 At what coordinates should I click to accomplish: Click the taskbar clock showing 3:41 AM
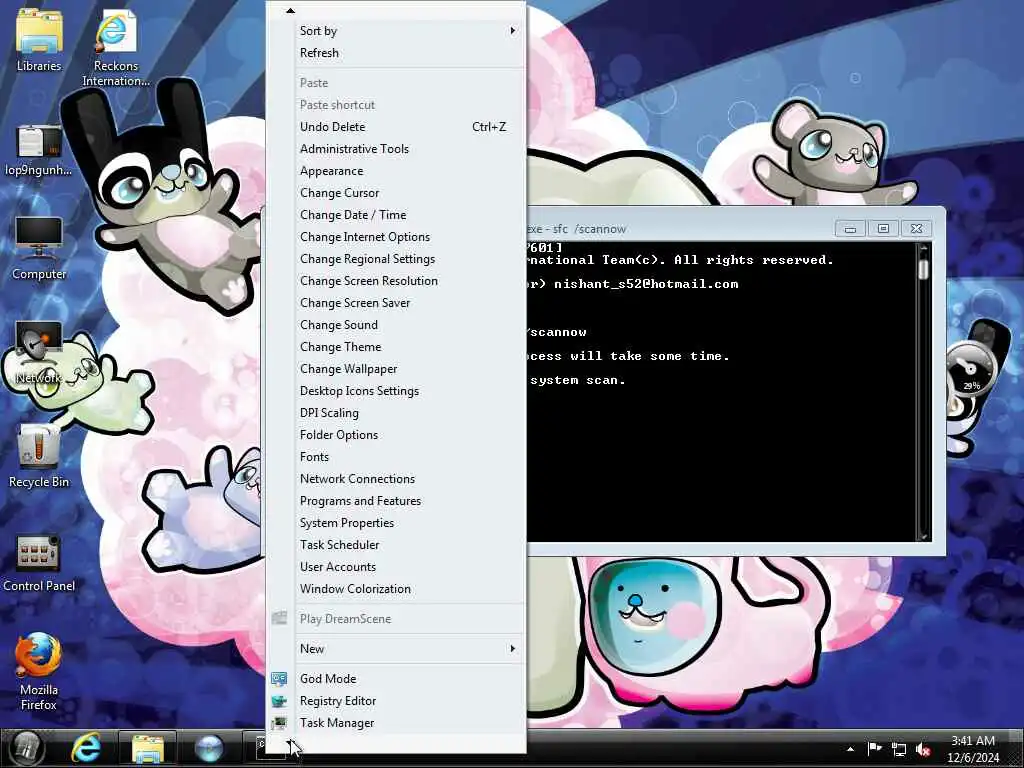pos(973,749)
